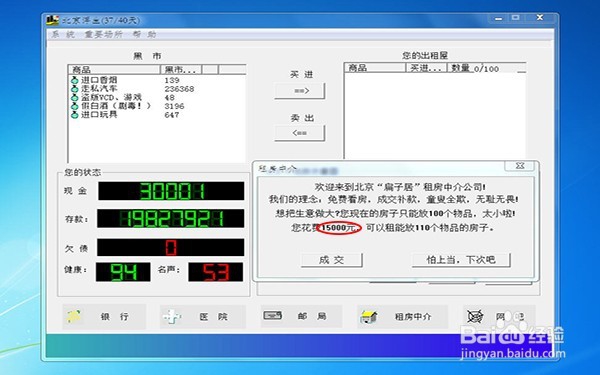Click the post office envelope icon
This screenshot has height=375, width=600.
point(273,316)
